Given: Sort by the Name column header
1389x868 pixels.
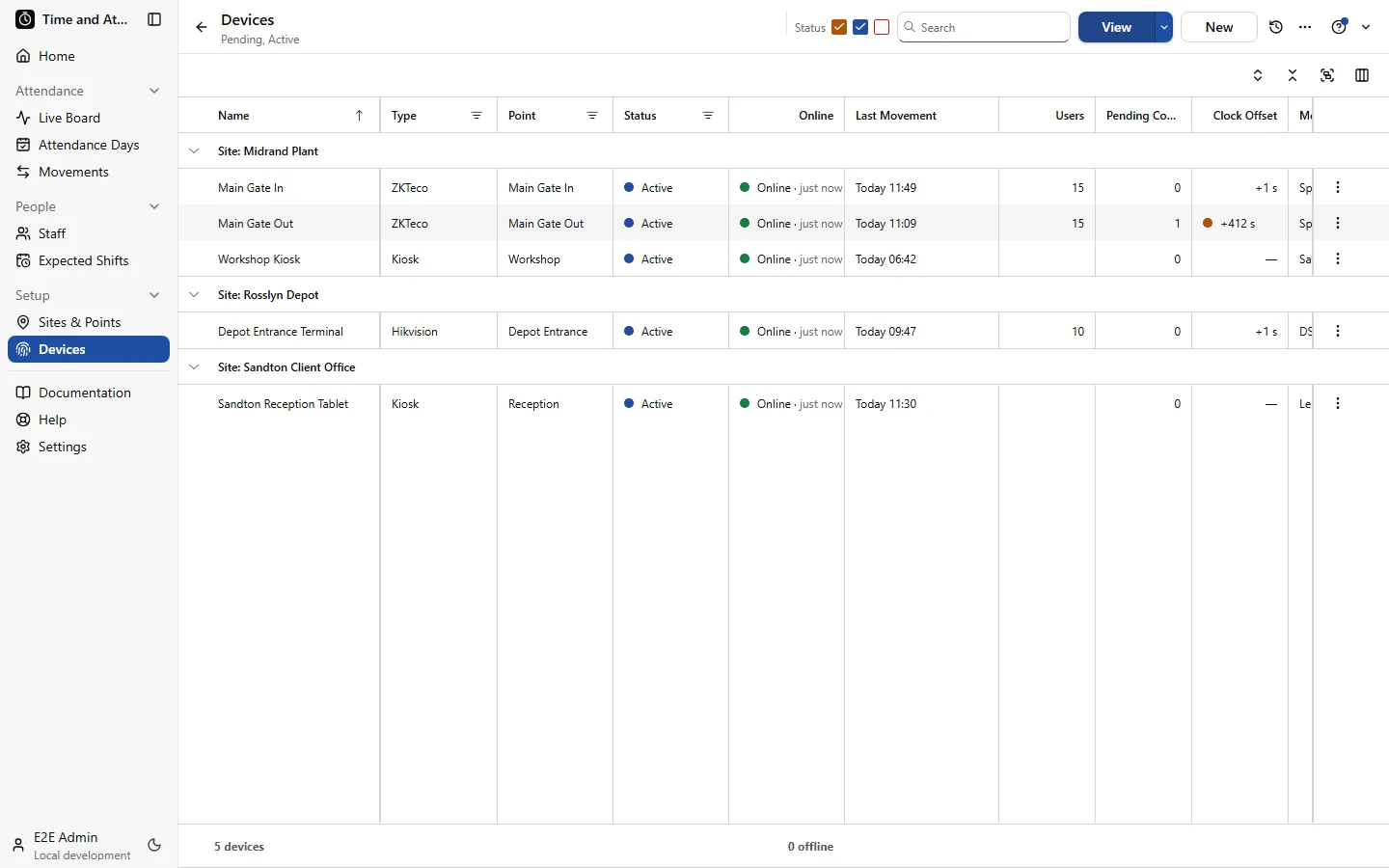Looking at the screenshot, I should (280, 116).
